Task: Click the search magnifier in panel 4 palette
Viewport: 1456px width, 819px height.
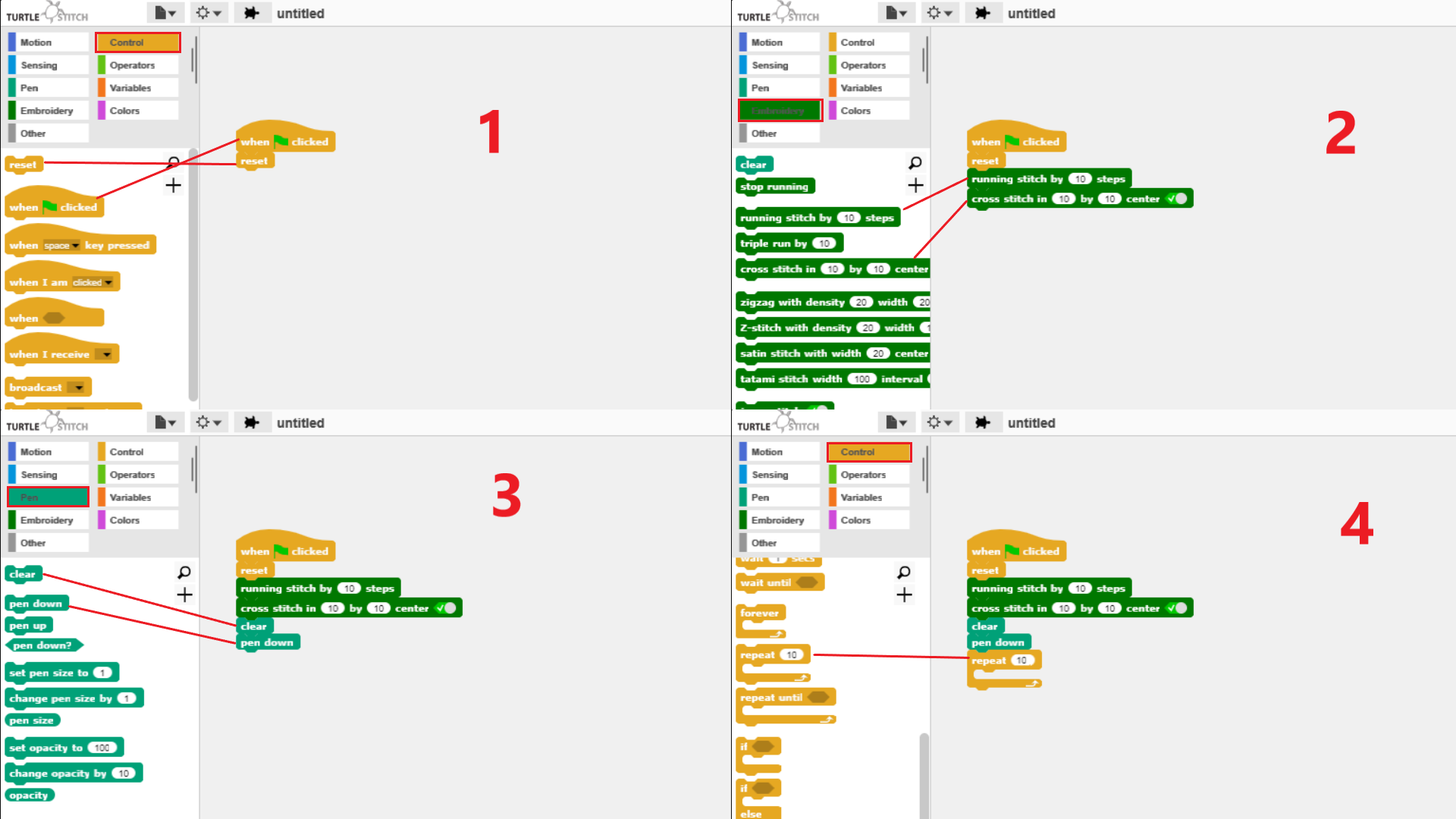Action: [904, 572]
